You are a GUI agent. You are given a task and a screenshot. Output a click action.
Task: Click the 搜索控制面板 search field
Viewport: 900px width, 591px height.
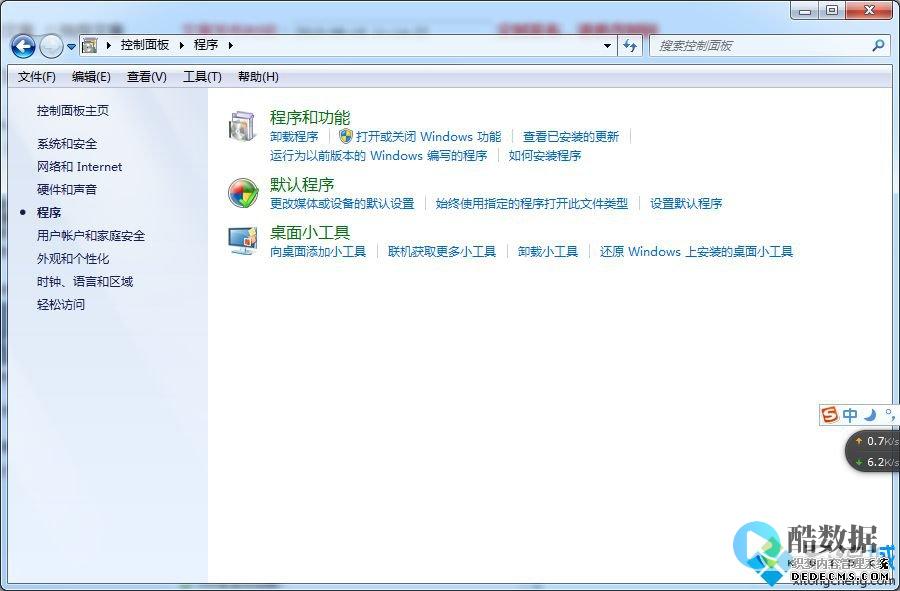[x=770, y=46]
